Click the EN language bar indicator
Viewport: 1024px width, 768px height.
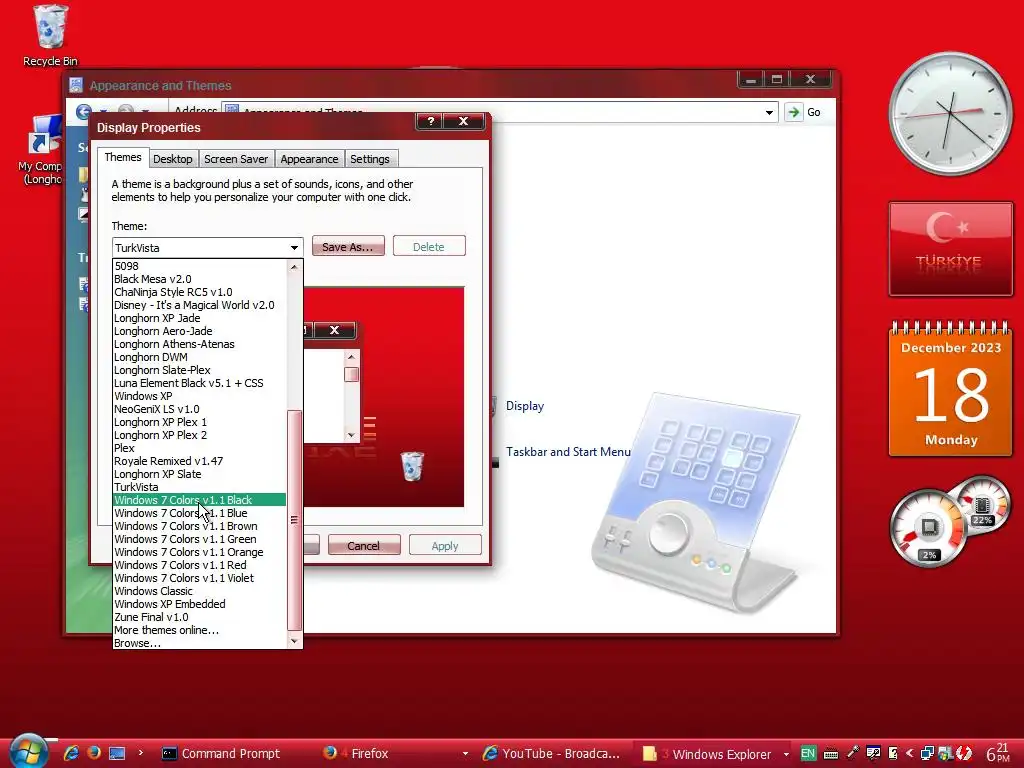coord(808,753)
